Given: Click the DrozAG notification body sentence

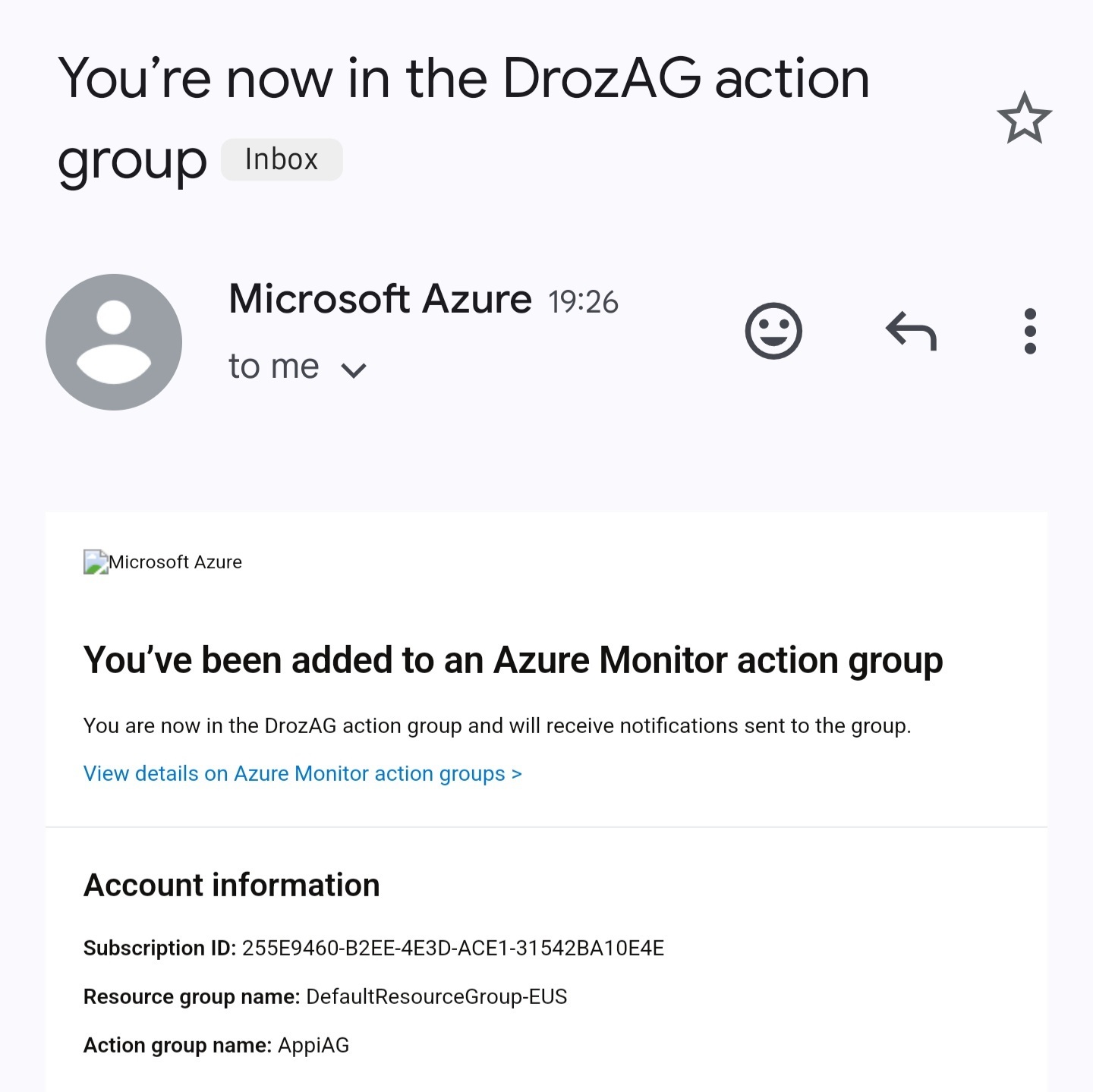Looking at the screenshot, I should coord(496,726).
